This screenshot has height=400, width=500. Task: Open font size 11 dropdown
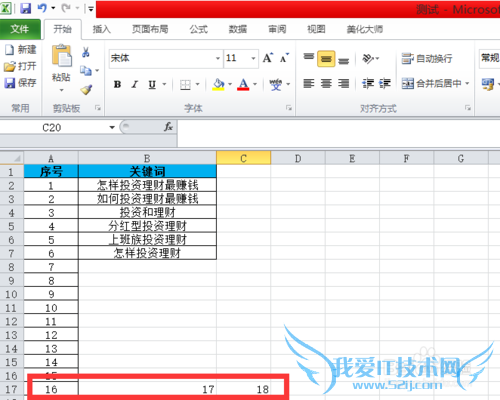253,58
